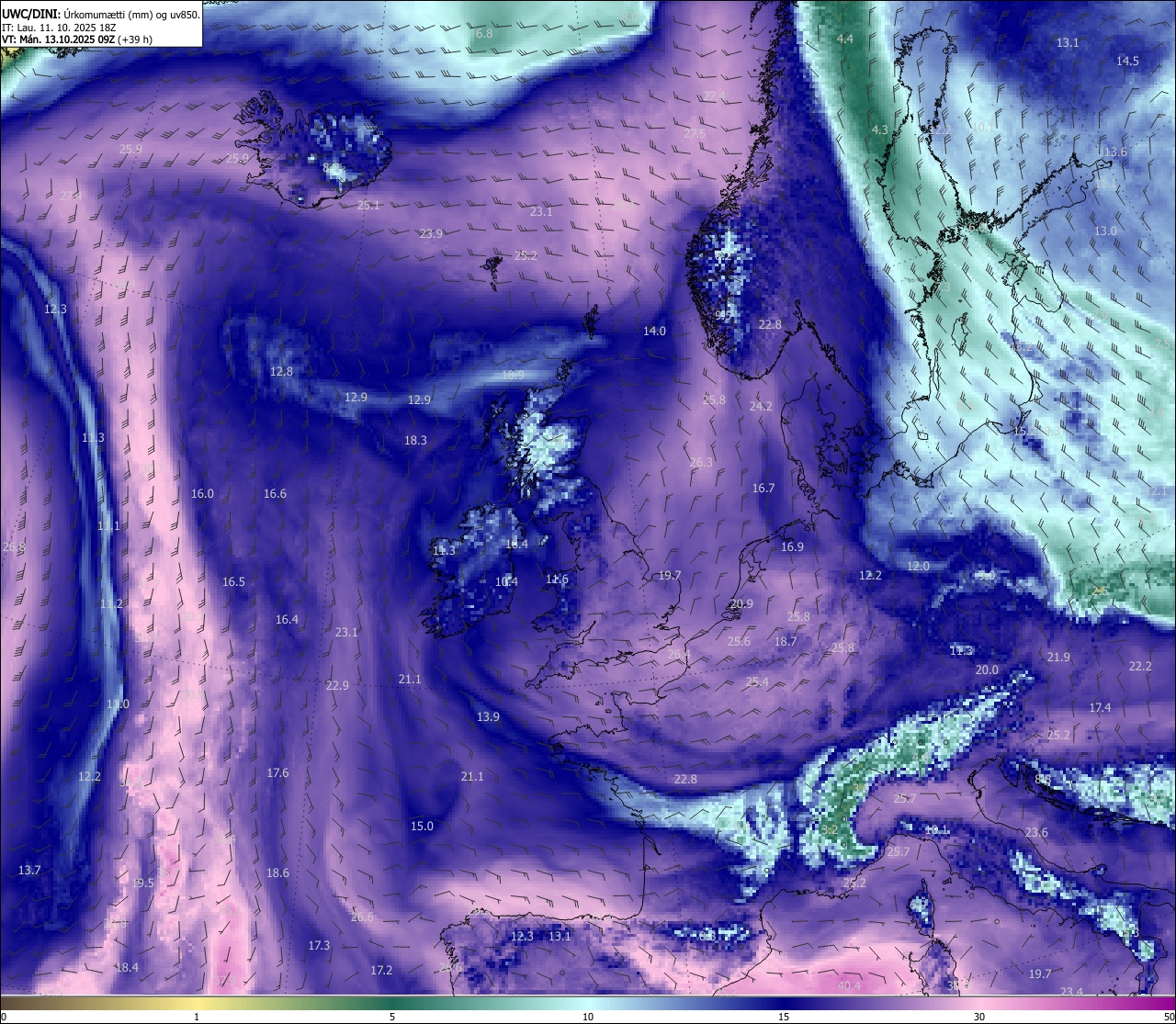Click the '50' tick label on the color scale
This screenshot has width=1176, height=1024.
(x=1168, y=1017)
